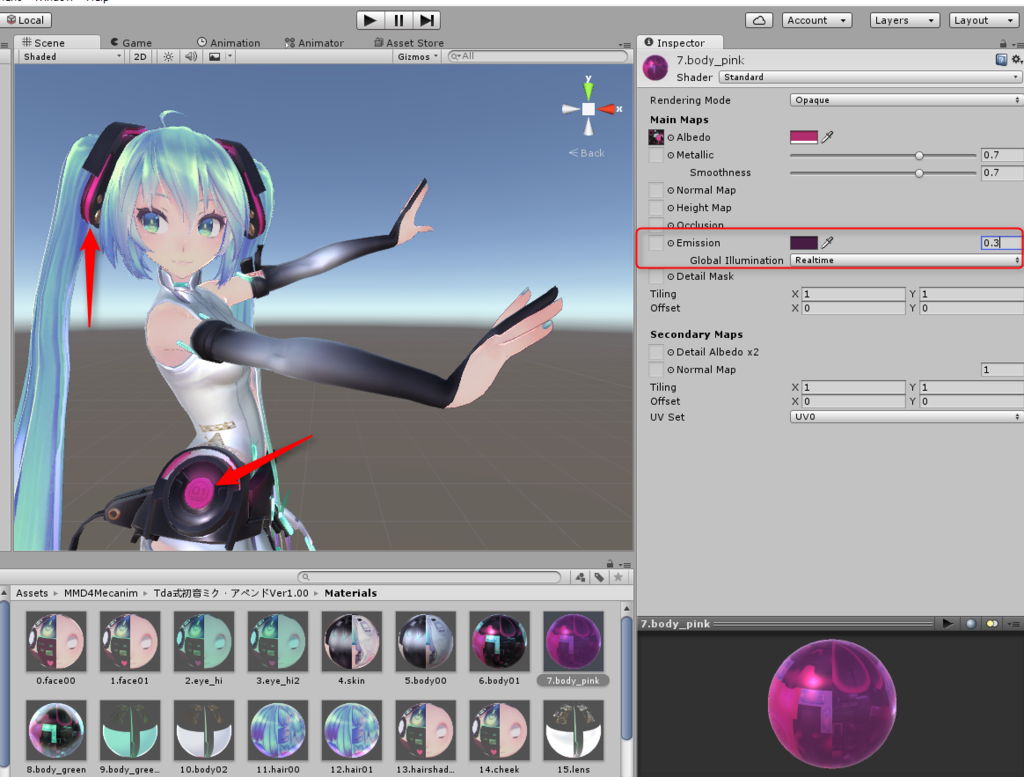
Task: Click the red X axis gizmo cone
Action: tap(607, 109)
